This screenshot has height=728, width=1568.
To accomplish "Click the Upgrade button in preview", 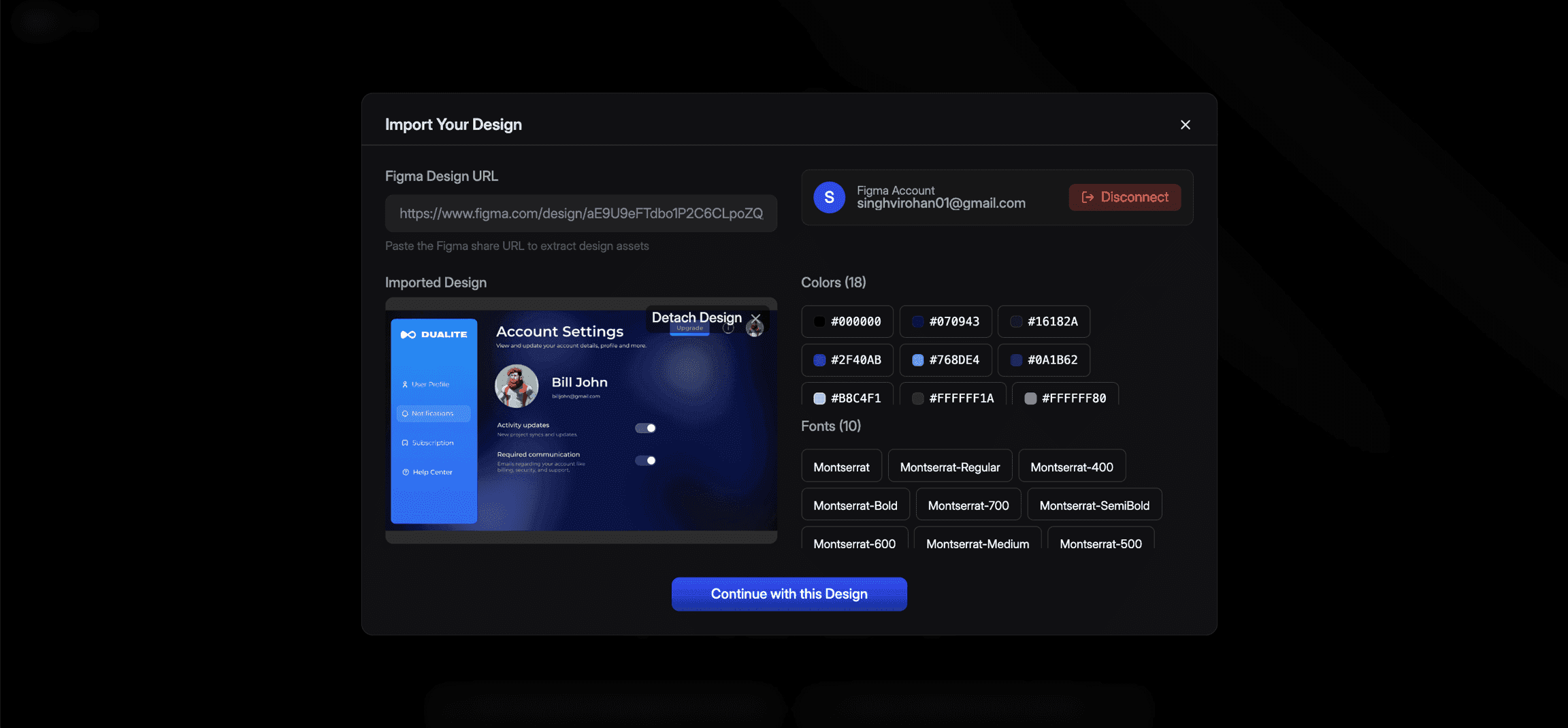I will [x=689, y=329].
